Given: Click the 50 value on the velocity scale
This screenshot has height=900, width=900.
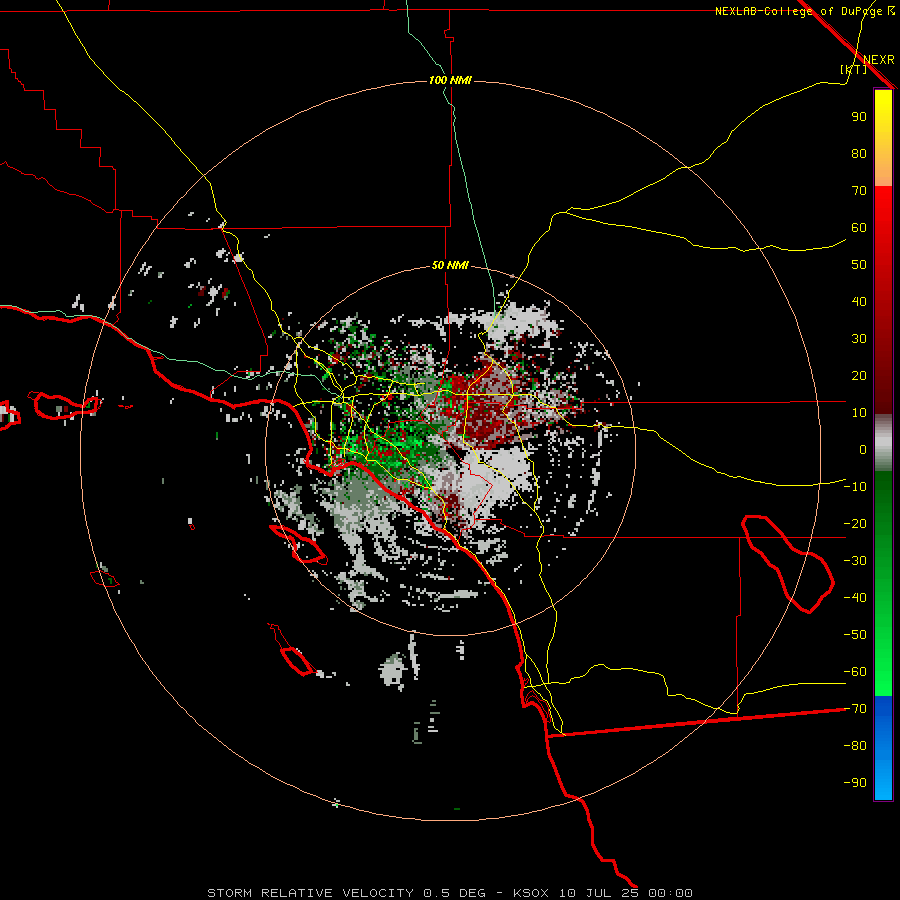Looking at the screenshot, I should click(859, 265).
